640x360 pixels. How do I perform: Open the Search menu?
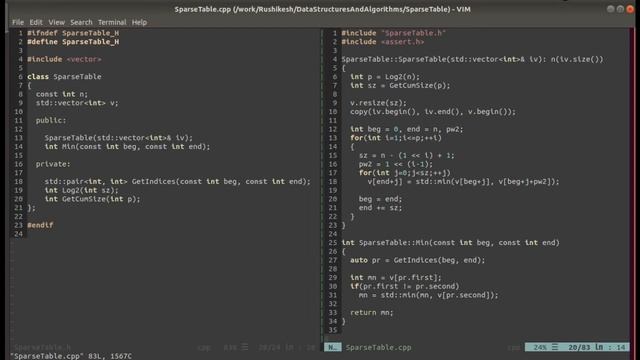(81, 22)
